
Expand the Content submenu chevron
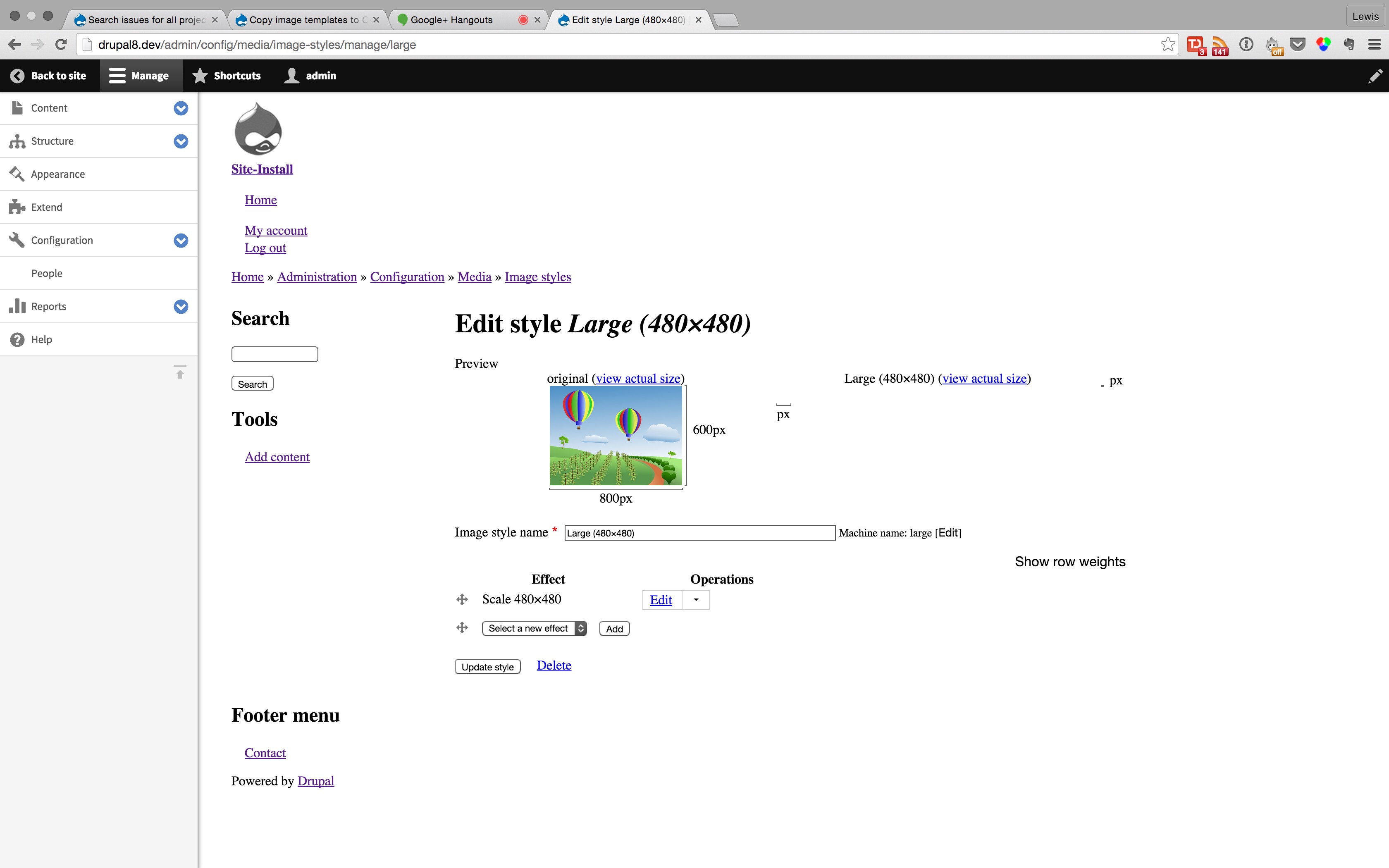click(181, 108)
